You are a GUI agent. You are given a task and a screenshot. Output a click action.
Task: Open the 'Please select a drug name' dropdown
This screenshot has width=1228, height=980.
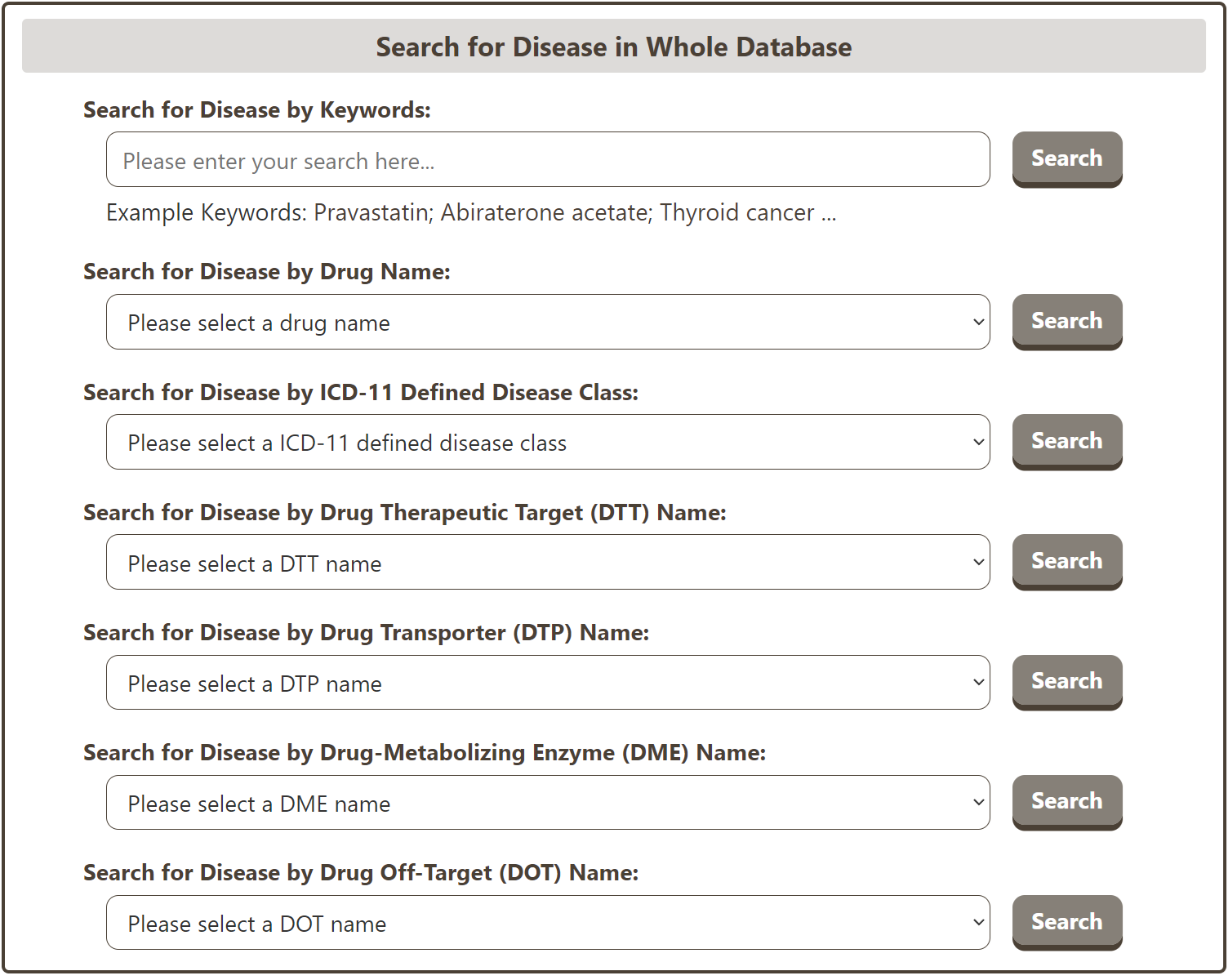547,323
